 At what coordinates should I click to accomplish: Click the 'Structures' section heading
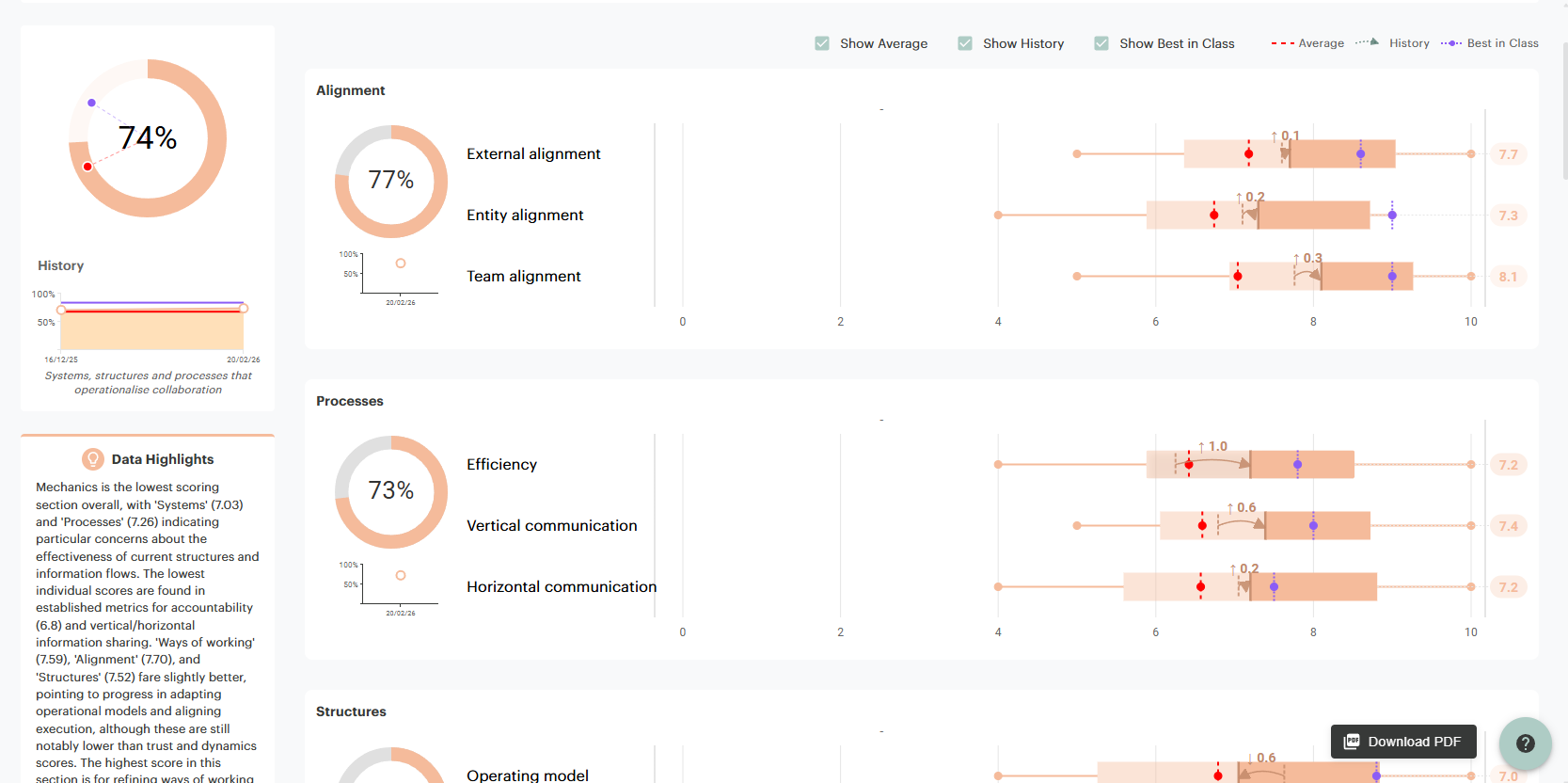tap(351, 711)
